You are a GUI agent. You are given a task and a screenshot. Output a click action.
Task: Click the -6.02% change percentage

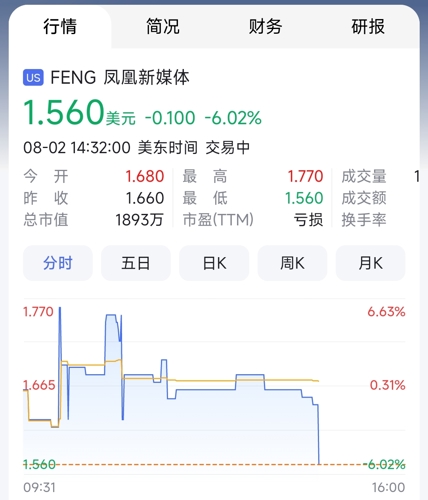click(x=233, y=118)
